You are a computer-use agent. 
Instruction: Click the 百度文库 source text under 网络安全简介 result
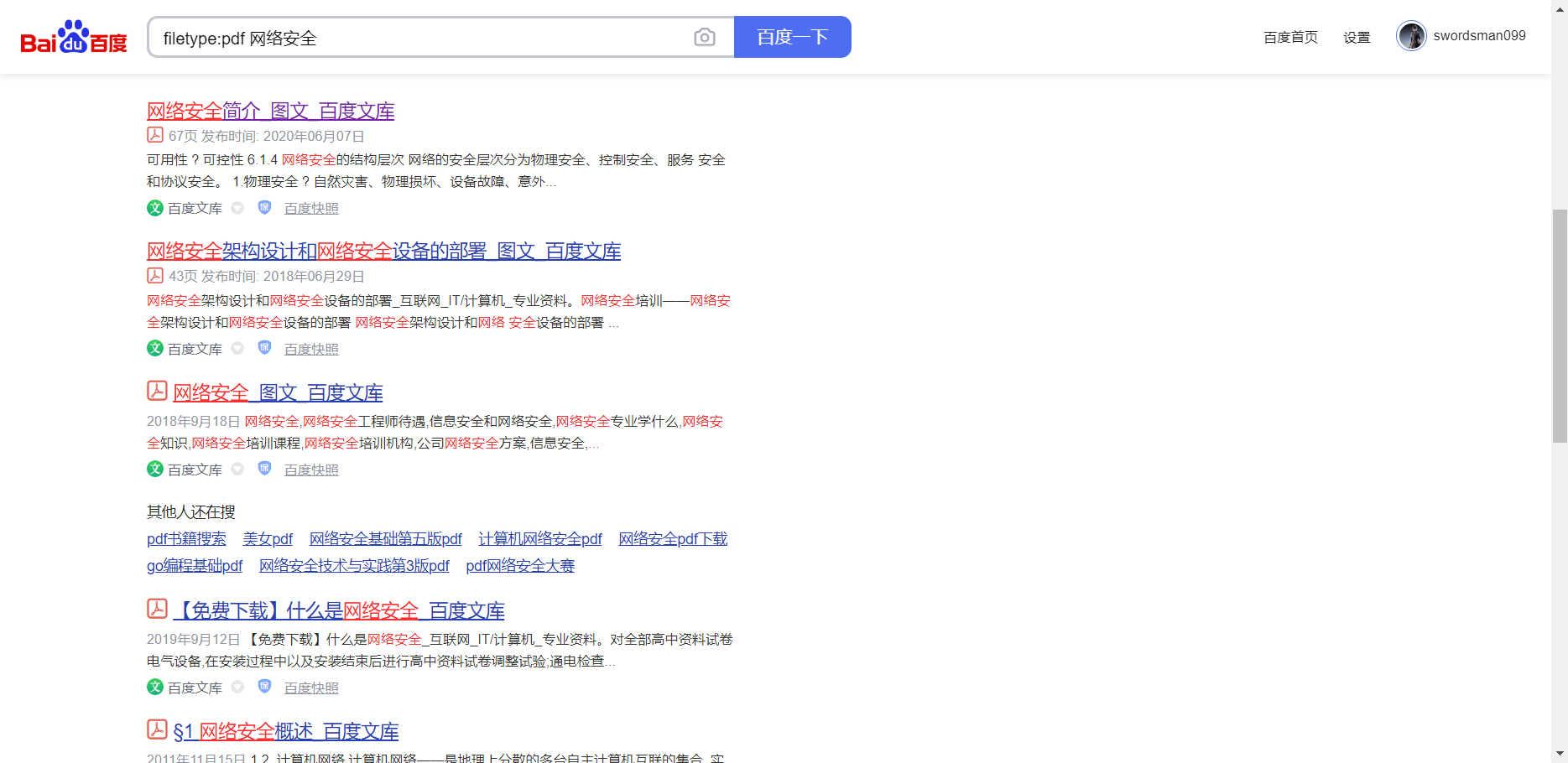[x=195, y=209]
